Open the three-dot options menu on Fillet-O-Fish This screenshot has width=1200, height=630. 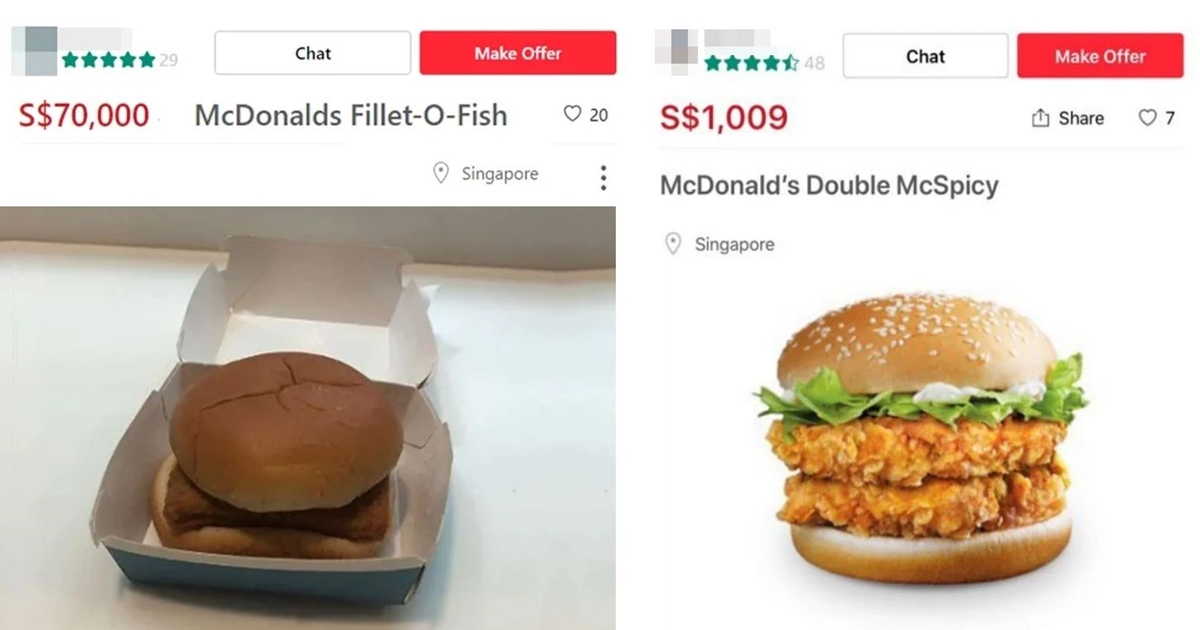tap(603, 179)
